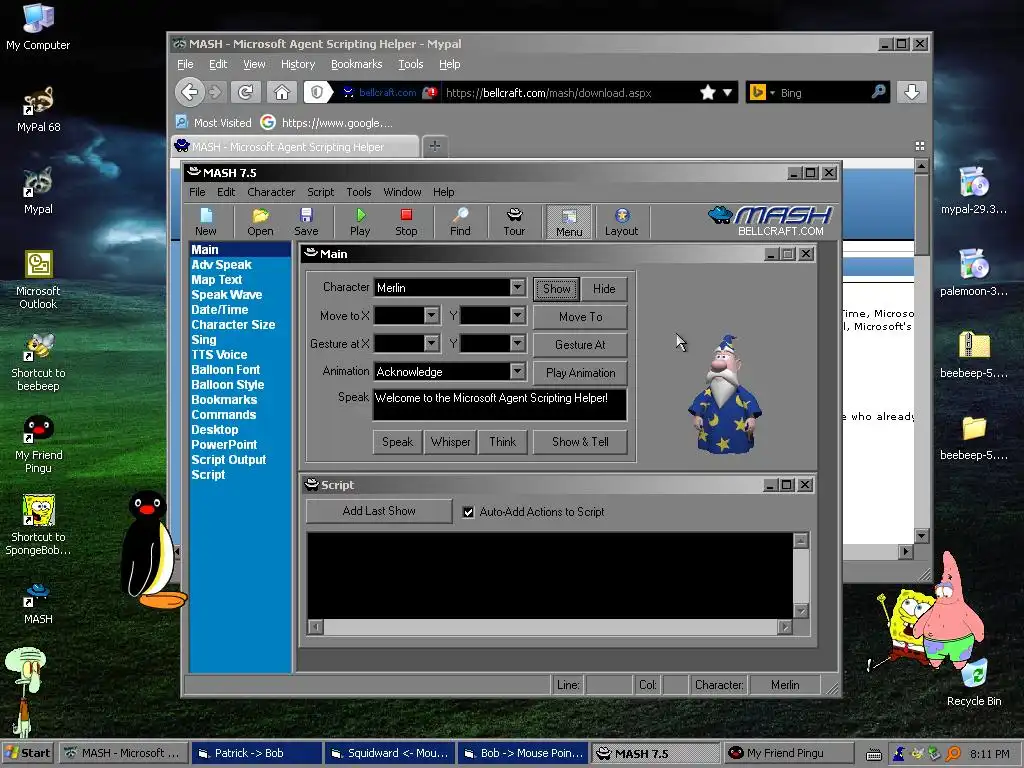
Task: Open the Character menu in MASH
Action: [271, 192]
